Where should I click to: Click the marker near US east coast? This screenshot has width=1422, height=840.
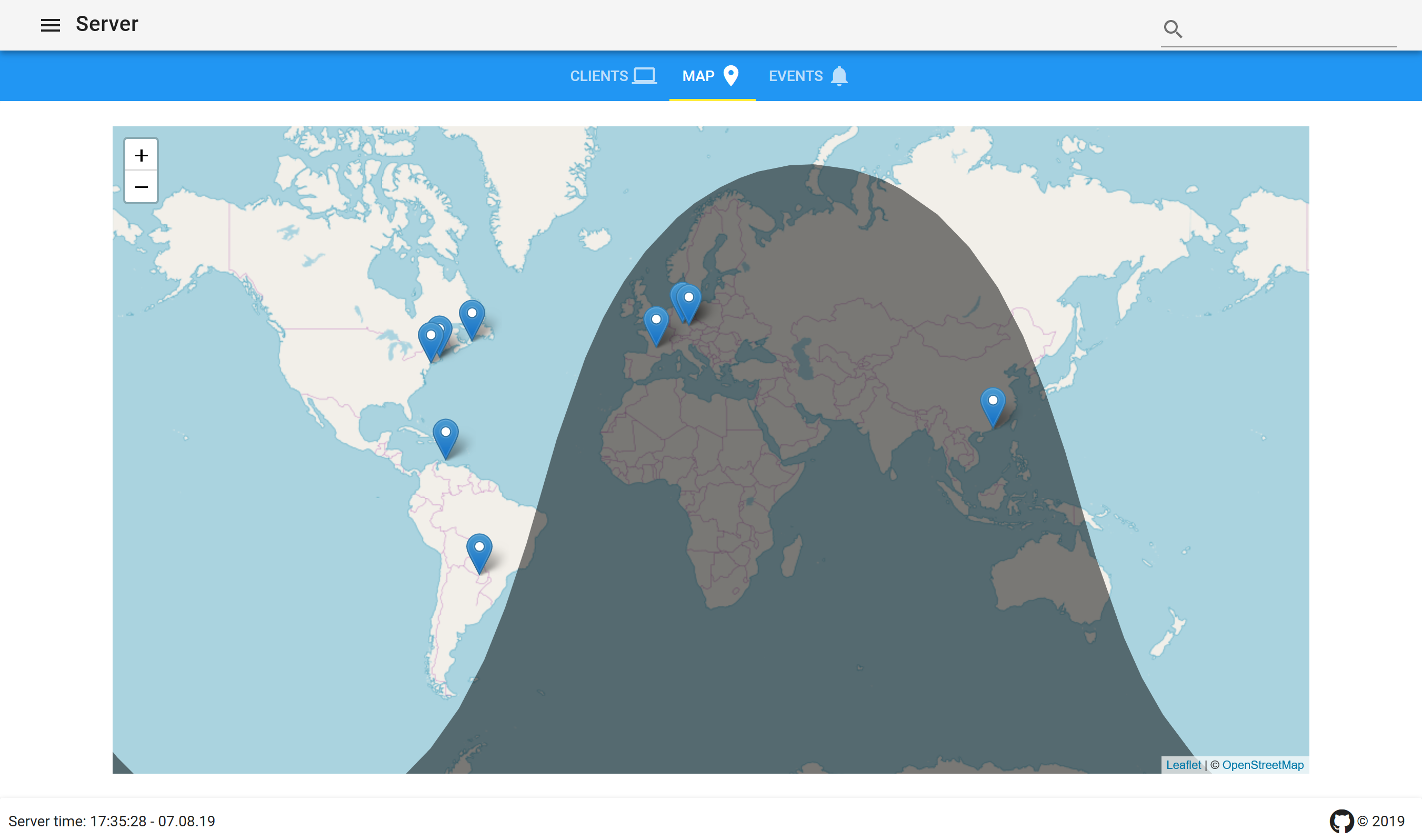tap(430, 338)
